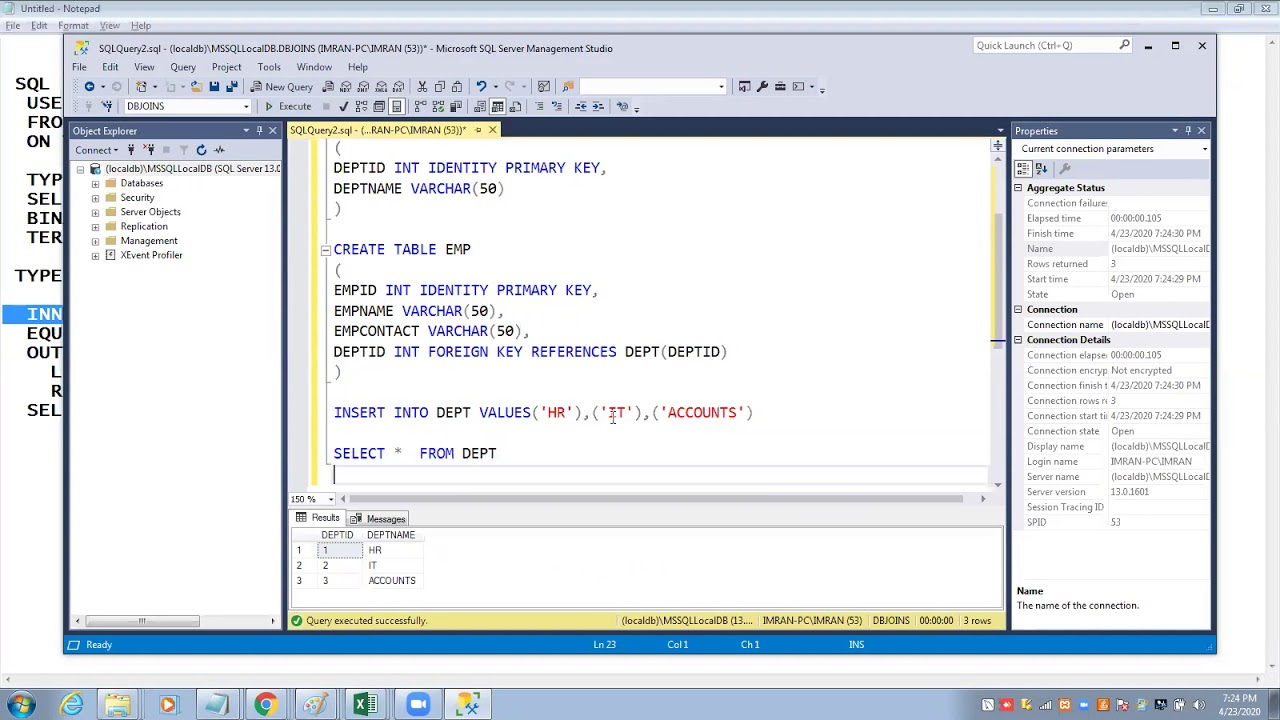Click the Cut scissors icon
This screenshot has height=720, width=1280.
click(x=423, y=87)
